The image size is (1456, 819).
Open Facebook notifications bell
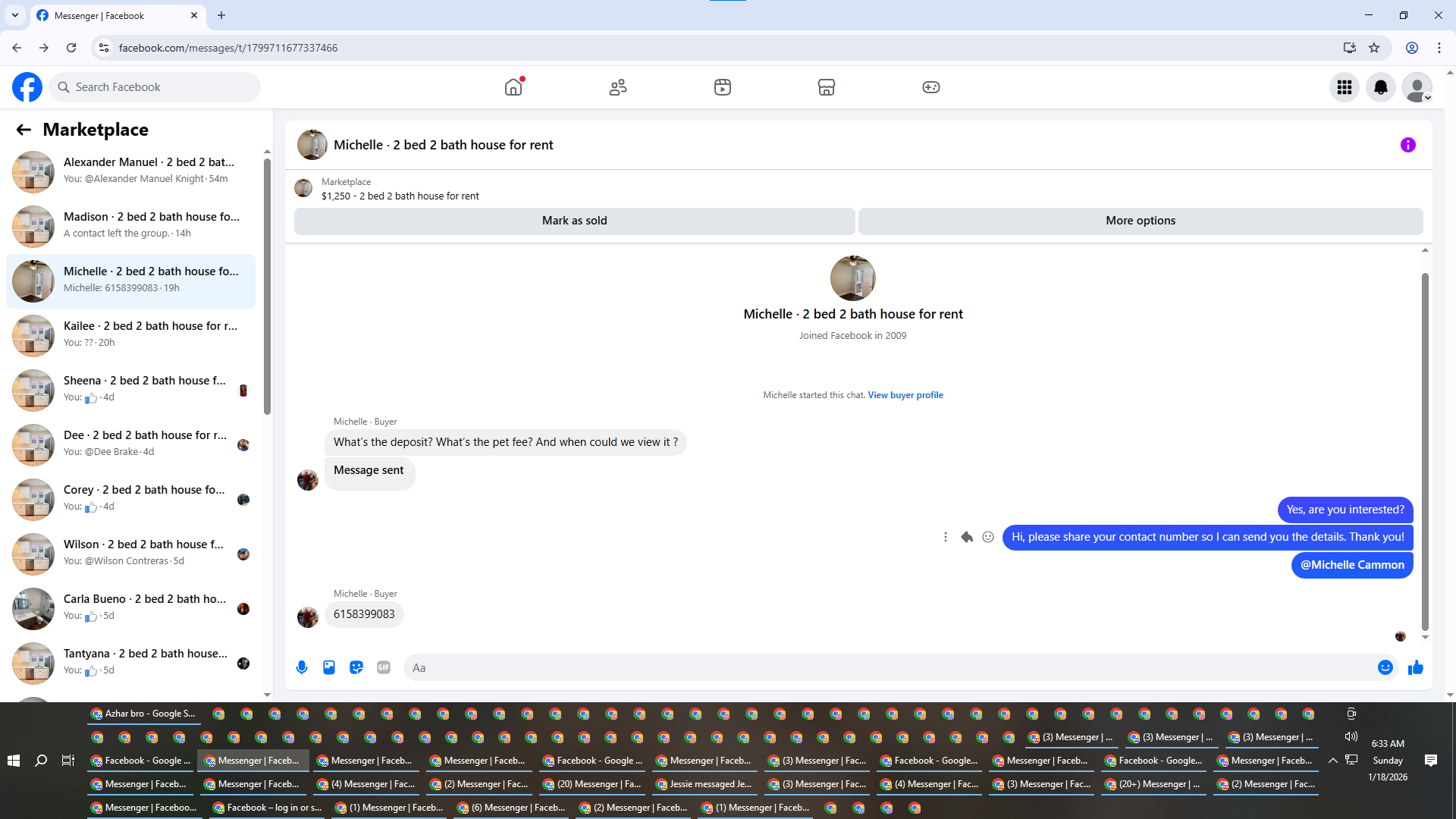click(1380, 87)
